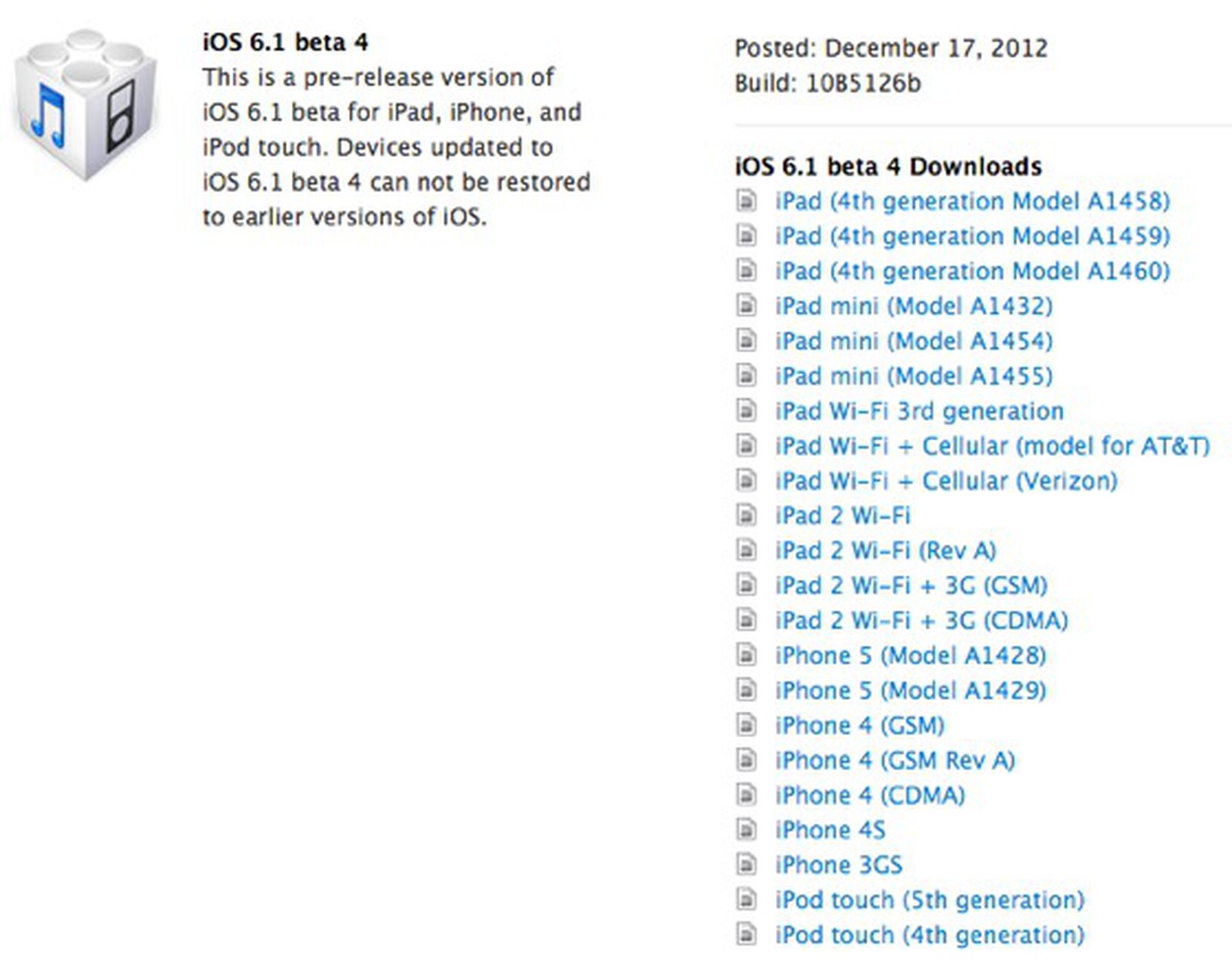Download iPad mini (Model A1455) firmware

click(913, 376)
